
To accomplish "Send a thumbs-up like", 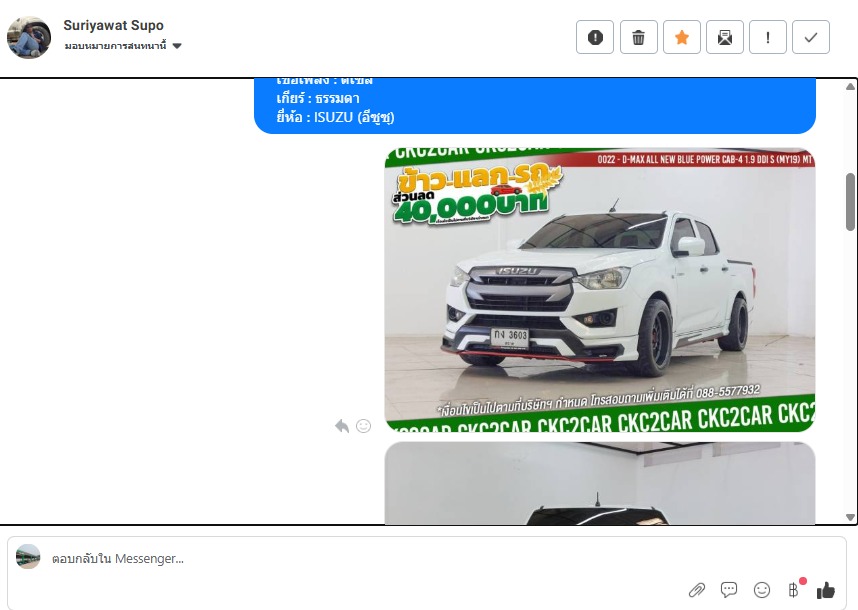I will pos(825,590).
